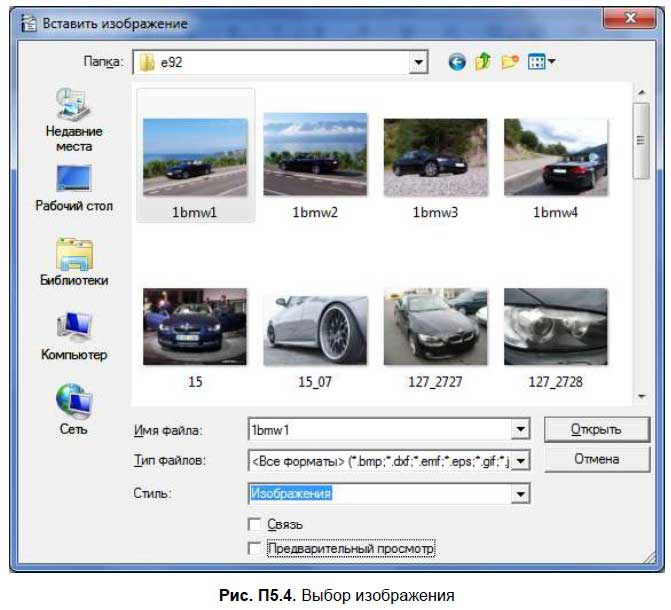This screenshot has width=671, height=610.
Task: Click the Отмена button
Action: (597, 459)
